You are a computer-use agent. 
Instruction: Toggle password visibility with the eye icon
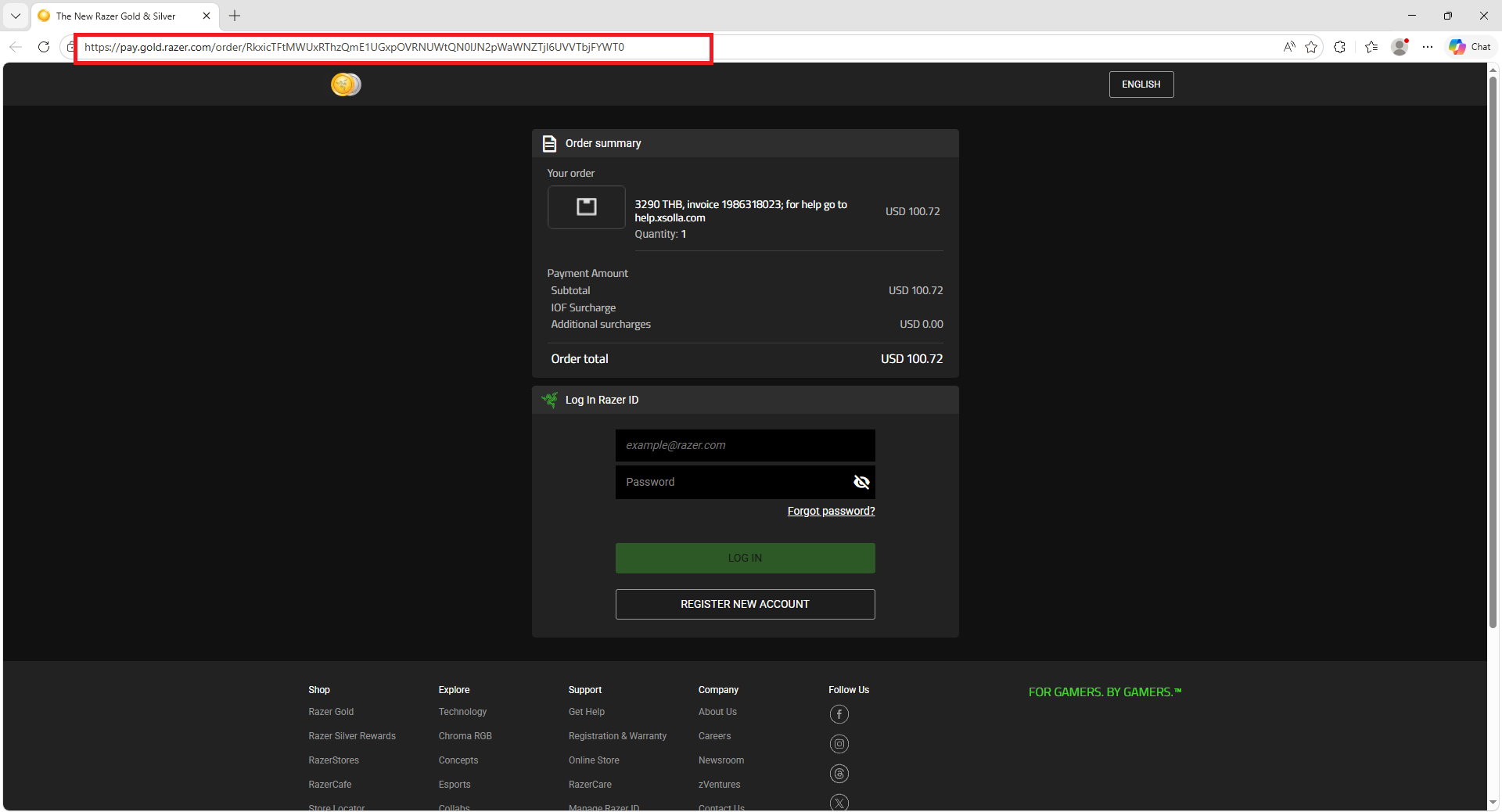click(x=861, y=482)
